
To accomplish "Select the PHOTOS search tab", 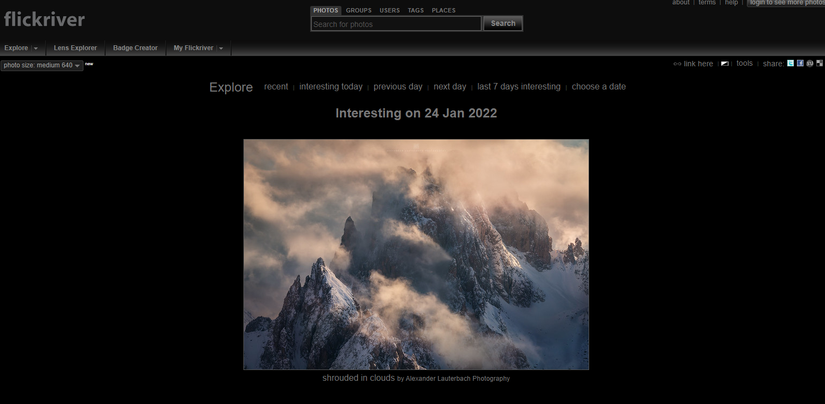I will [x=326, y=11].
